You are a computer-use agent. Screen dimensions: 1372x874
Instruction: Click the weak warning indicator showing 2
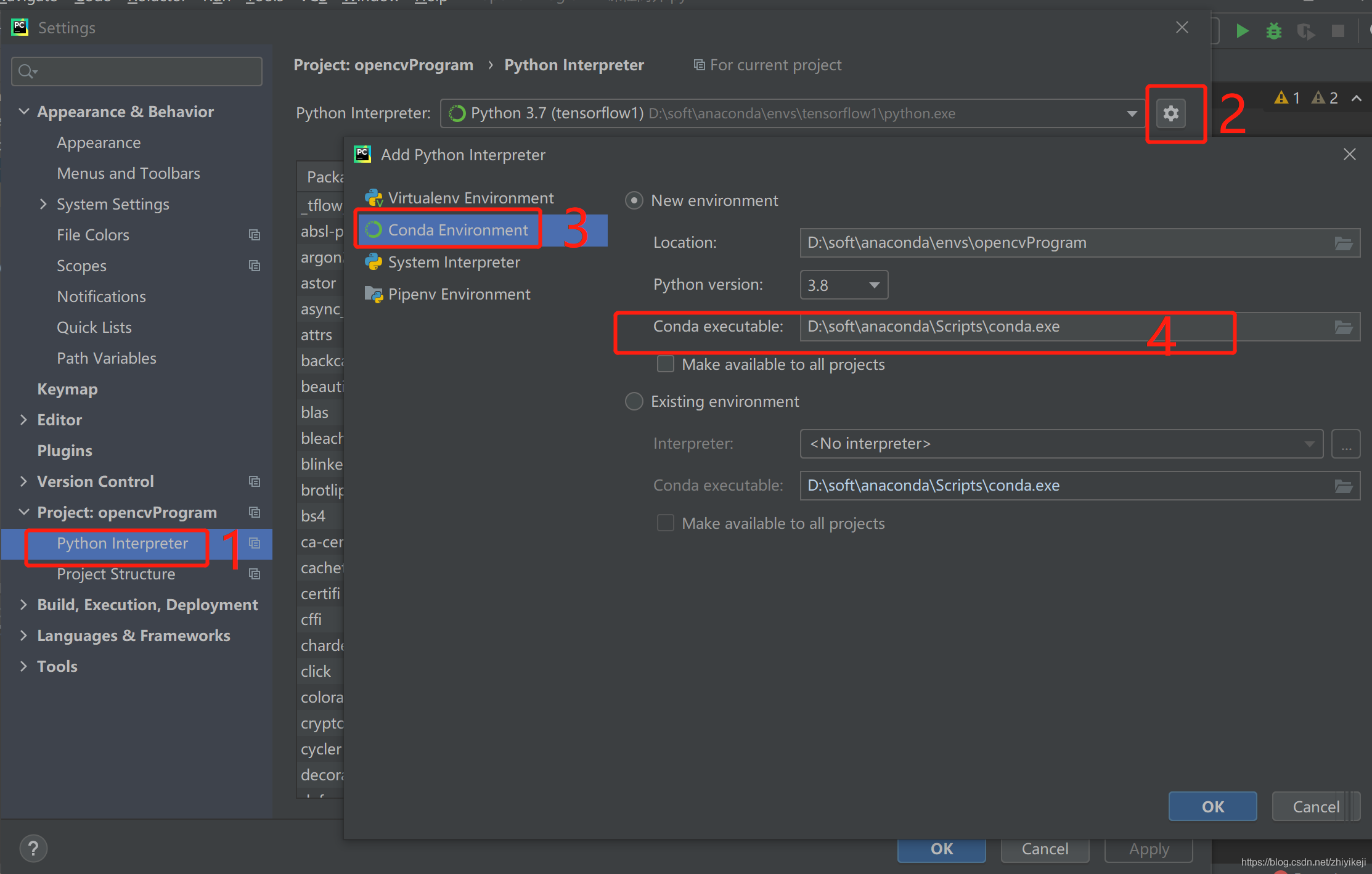(x=1324, y=98)
